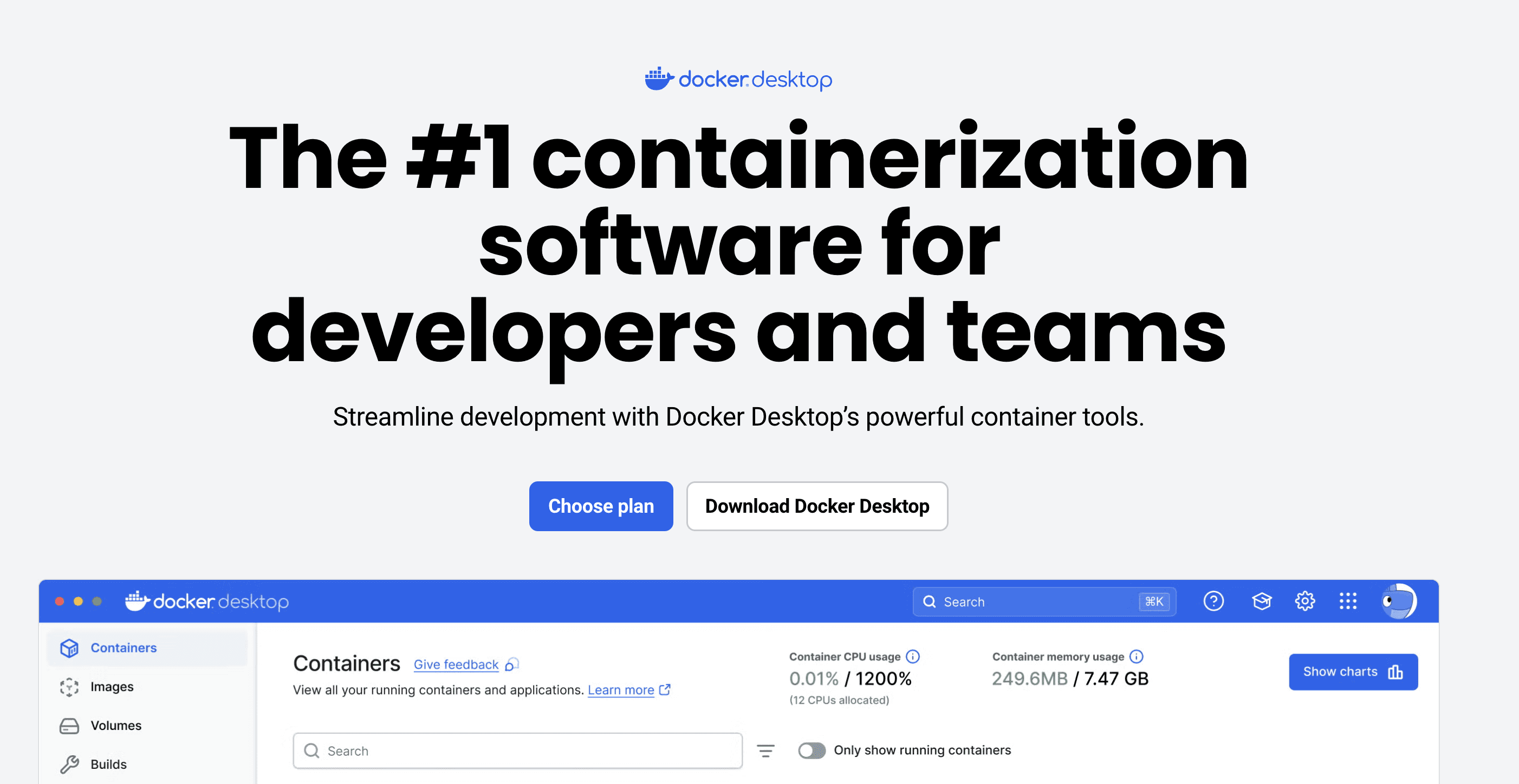1519x784 pixels.
Task: Open the Learning Center graduation cap icon
Action: [x=1261, y=601]
